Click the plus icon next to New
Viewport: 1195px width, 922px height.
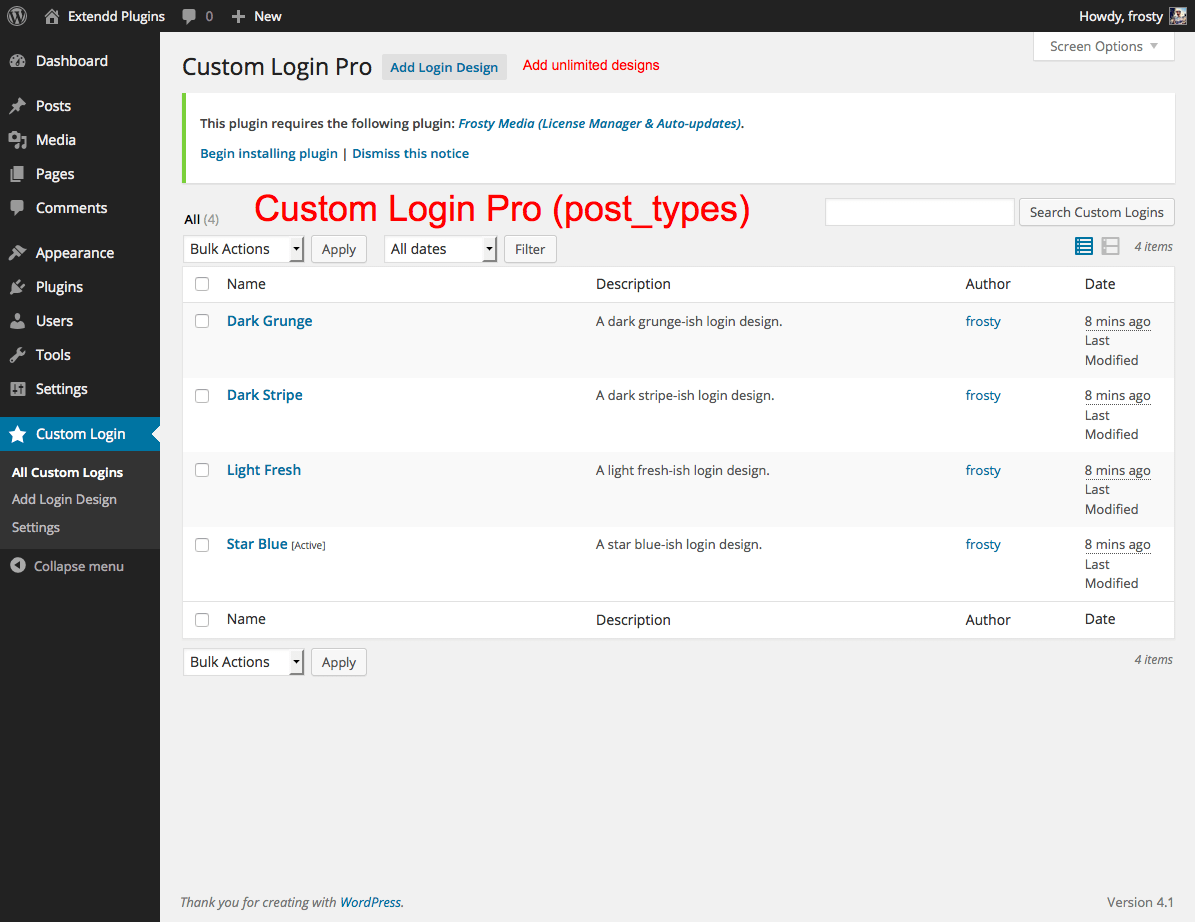[x=239, y=17]
